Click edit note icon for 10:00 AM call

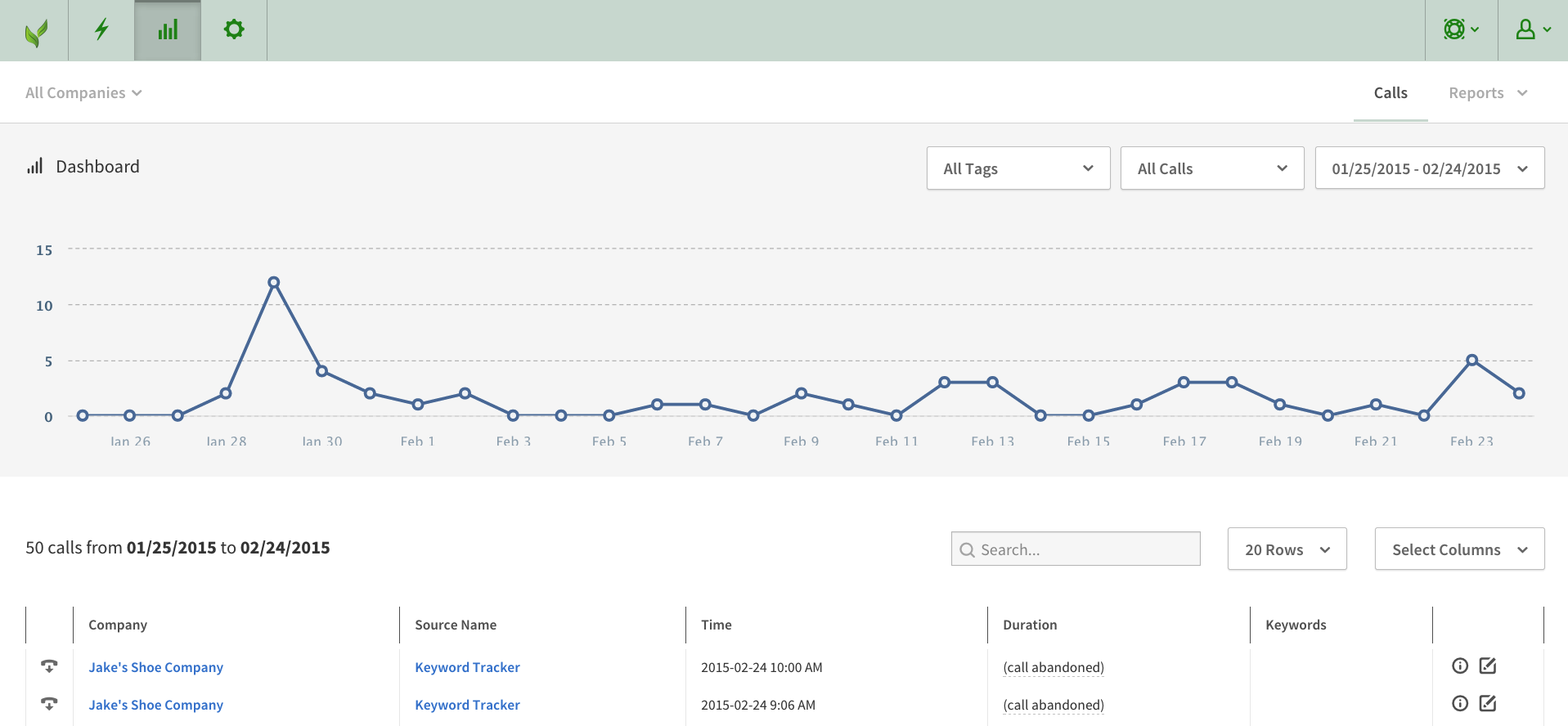coord(1488,665)
